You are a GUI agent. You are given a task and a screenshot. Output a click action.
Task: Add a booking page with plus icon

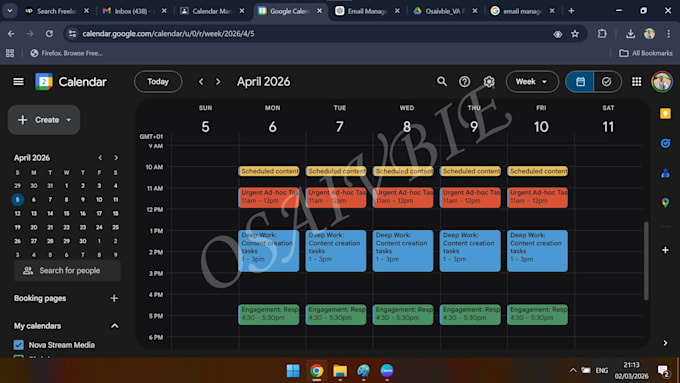(114, 298)
